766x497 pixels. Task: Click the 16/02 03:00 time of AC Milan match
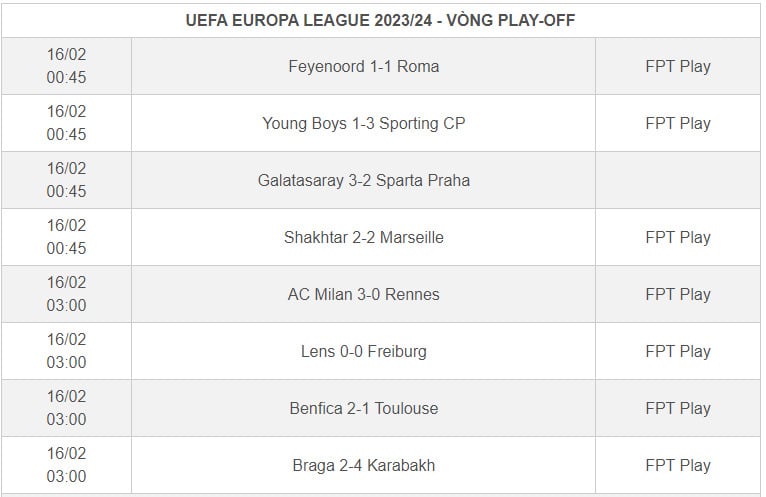(x=66, y=294)
